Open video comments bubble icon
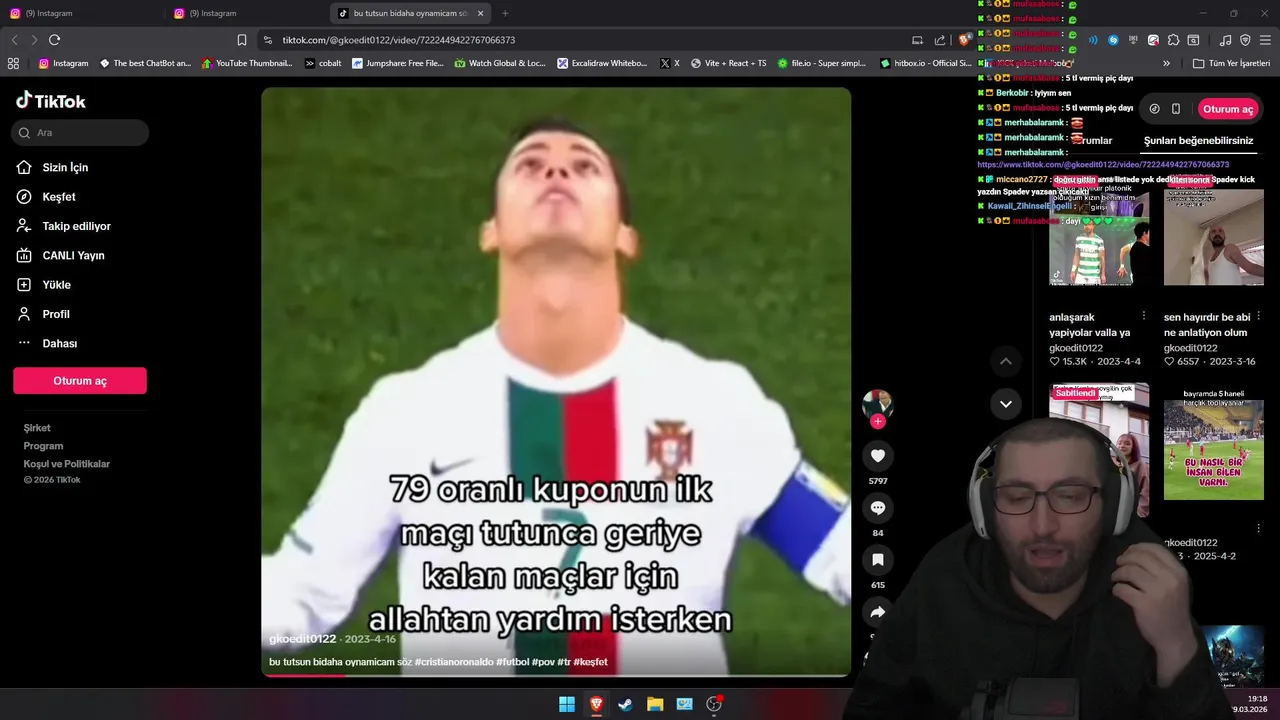Image resolution: width=1280 pixels, height=720 pixels. 878,508
